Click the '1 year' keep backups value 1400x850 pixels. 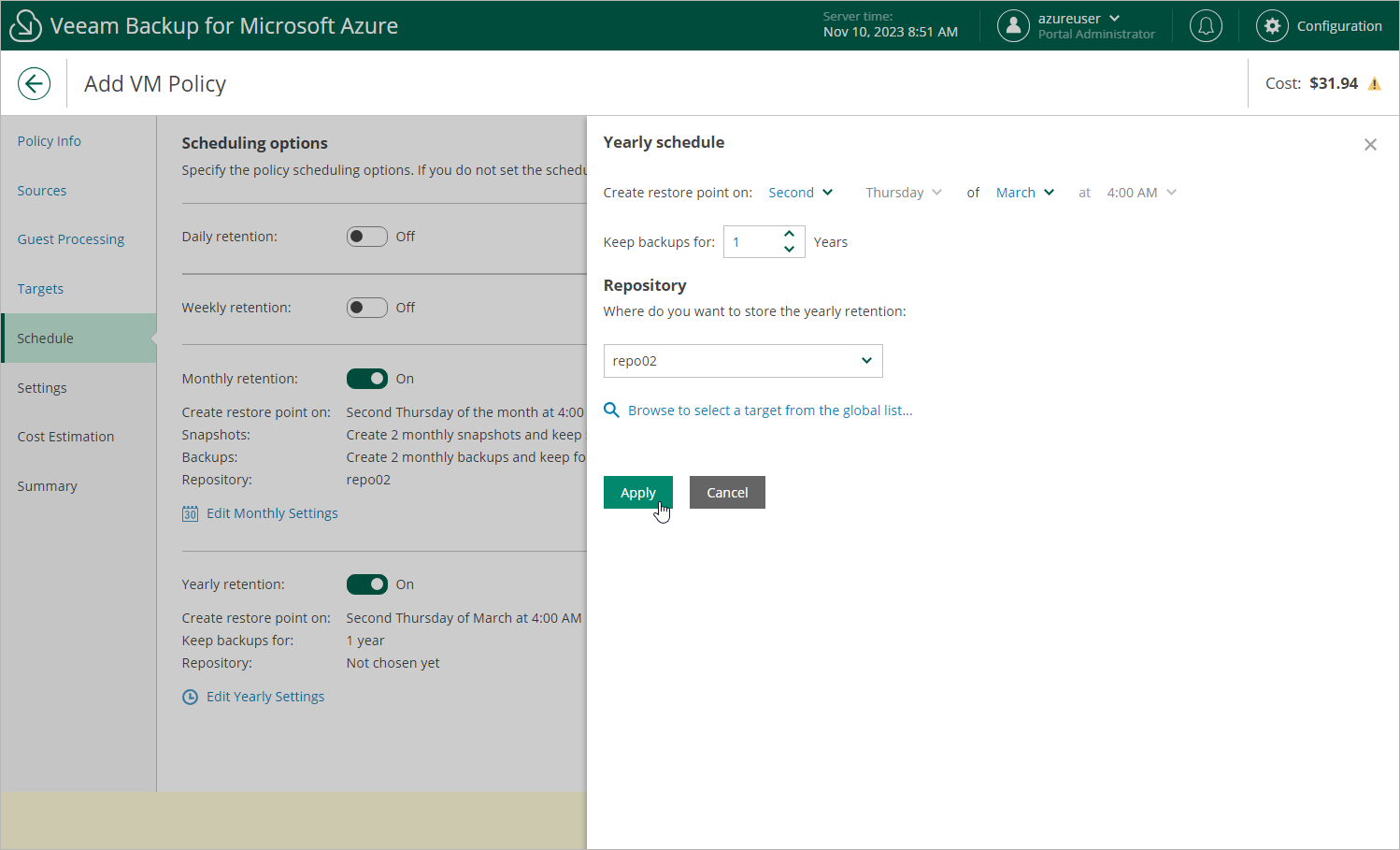point(365,641)
